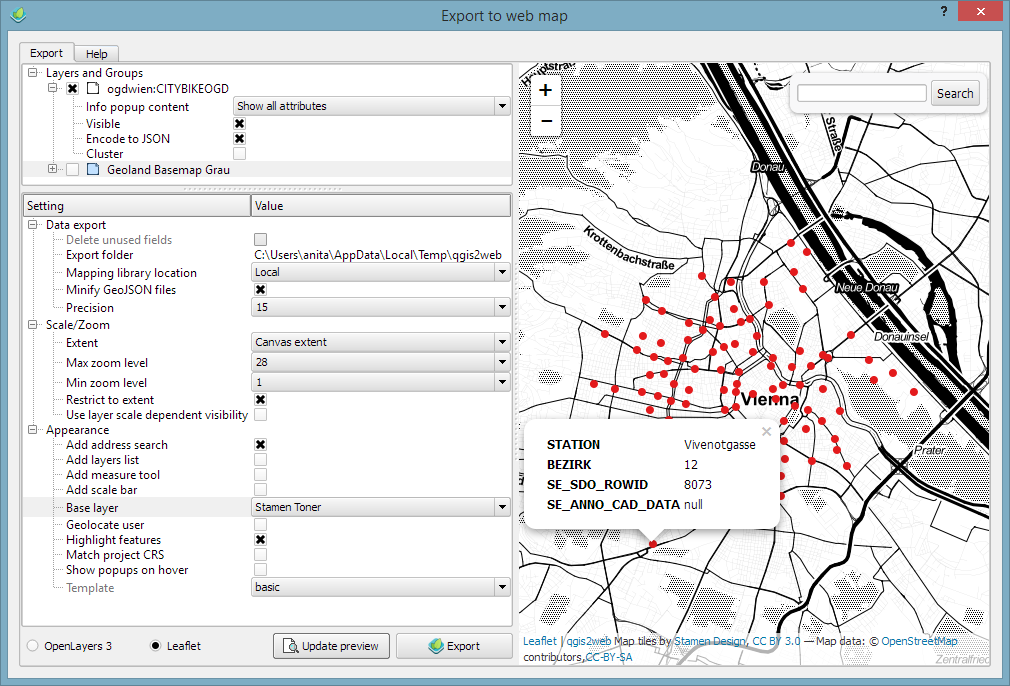Open the OpenStreetMap attribution link
Viewport: 1010px width, 686px height.
point(919,641)
